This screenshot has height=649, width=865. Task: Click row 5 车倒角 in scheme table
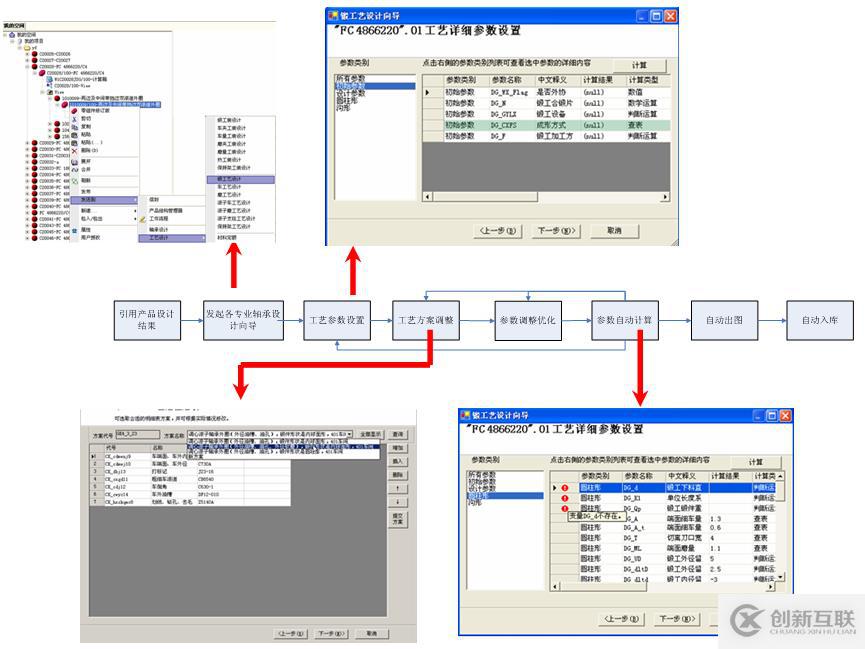[x=190, y=487]
